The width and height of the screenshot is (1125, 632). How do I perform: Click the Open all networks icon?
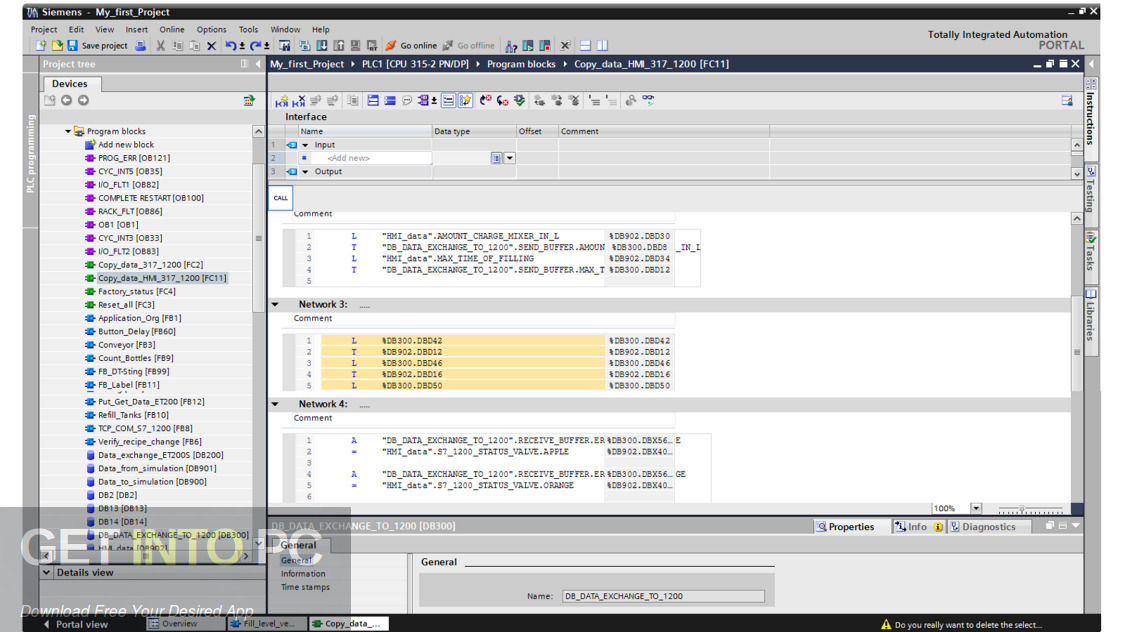point(373,100)
